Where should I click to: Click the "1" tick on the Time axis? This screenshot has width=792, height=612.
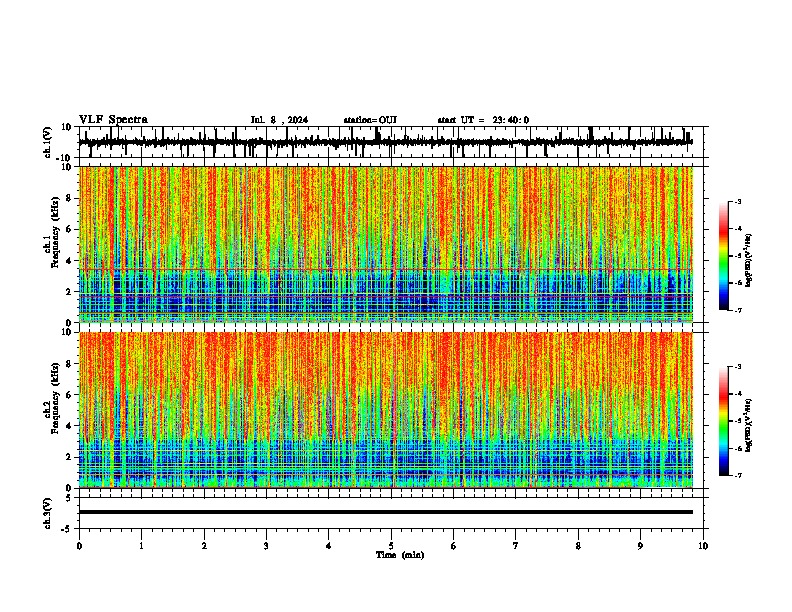[x=141, y=546]
